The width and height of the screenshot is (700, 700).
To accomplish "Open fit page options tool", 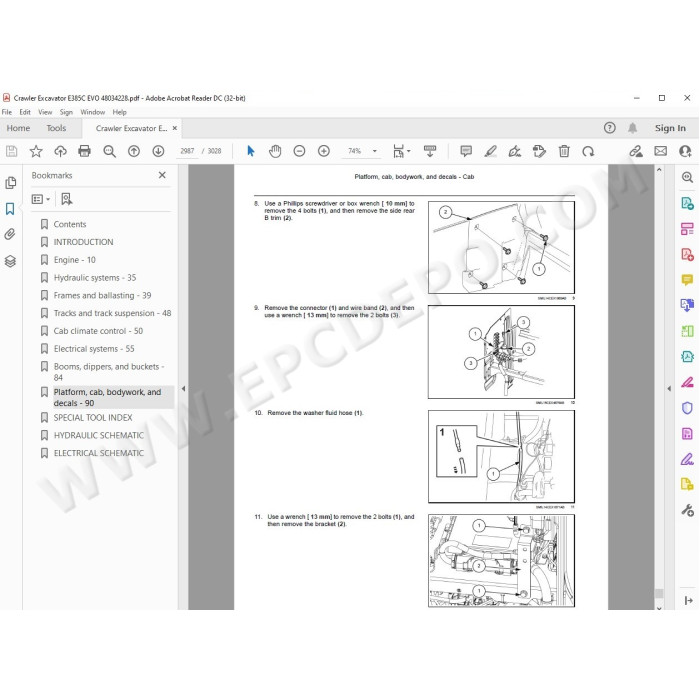I will pyautogui.click(x=401, y=151).
